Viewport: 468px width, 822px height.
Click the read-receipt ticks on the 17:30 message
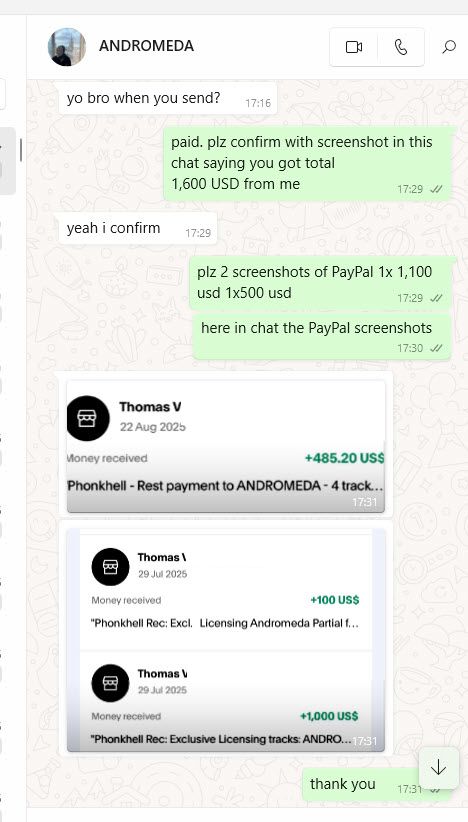[x=436, y=348]
